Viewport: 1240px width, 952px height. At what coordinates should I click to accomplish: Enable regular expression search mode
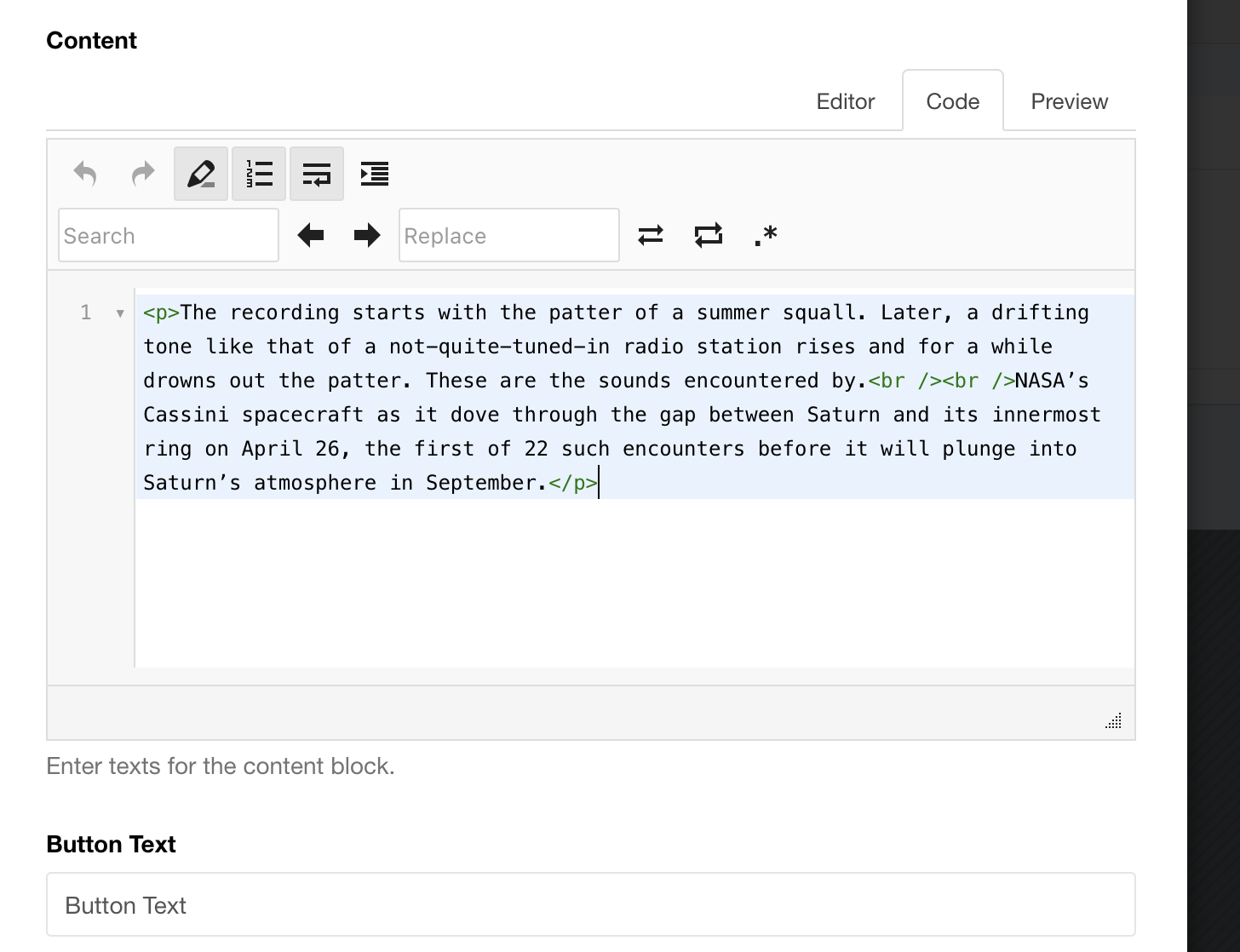tap(766, 235)
